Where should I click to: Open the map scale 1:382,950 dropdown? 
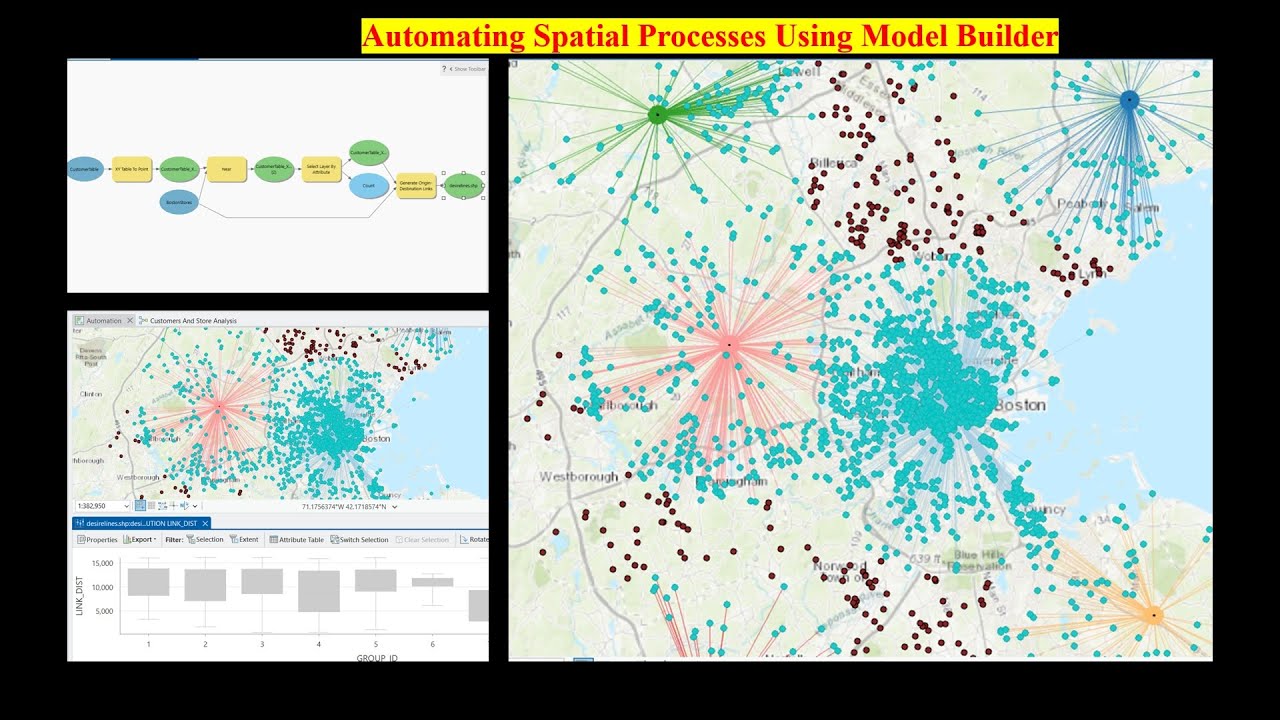click(126, 506)
